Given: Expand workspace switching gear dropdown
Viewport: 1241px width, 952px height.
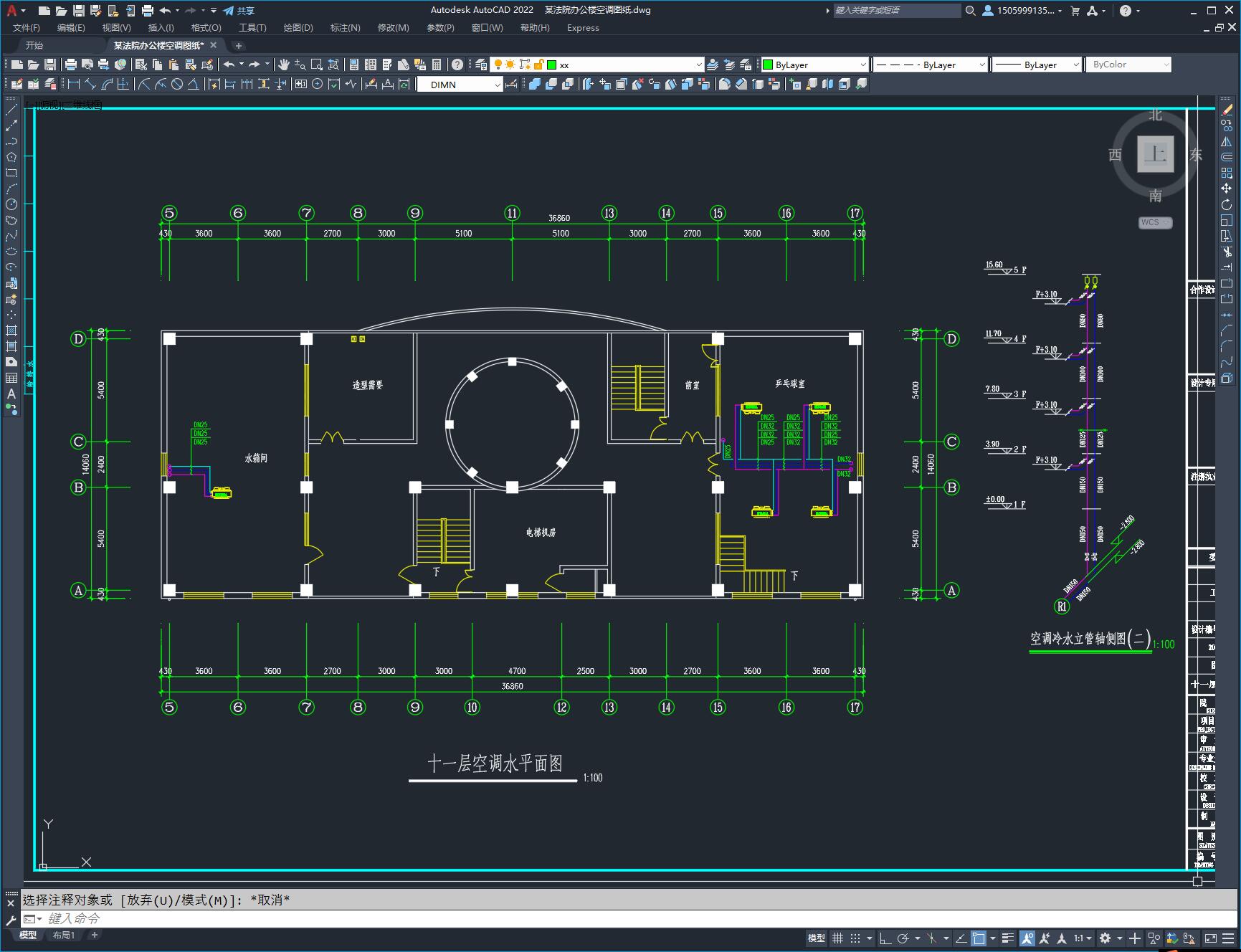Looking at the screenshot, I should click(1119, 938).
